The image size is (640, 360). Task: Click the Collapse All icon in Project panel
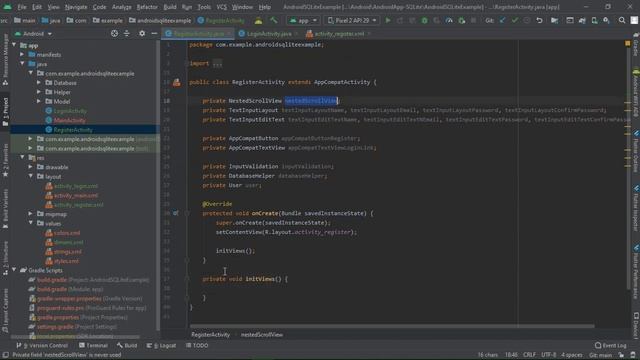pos(127,33)
